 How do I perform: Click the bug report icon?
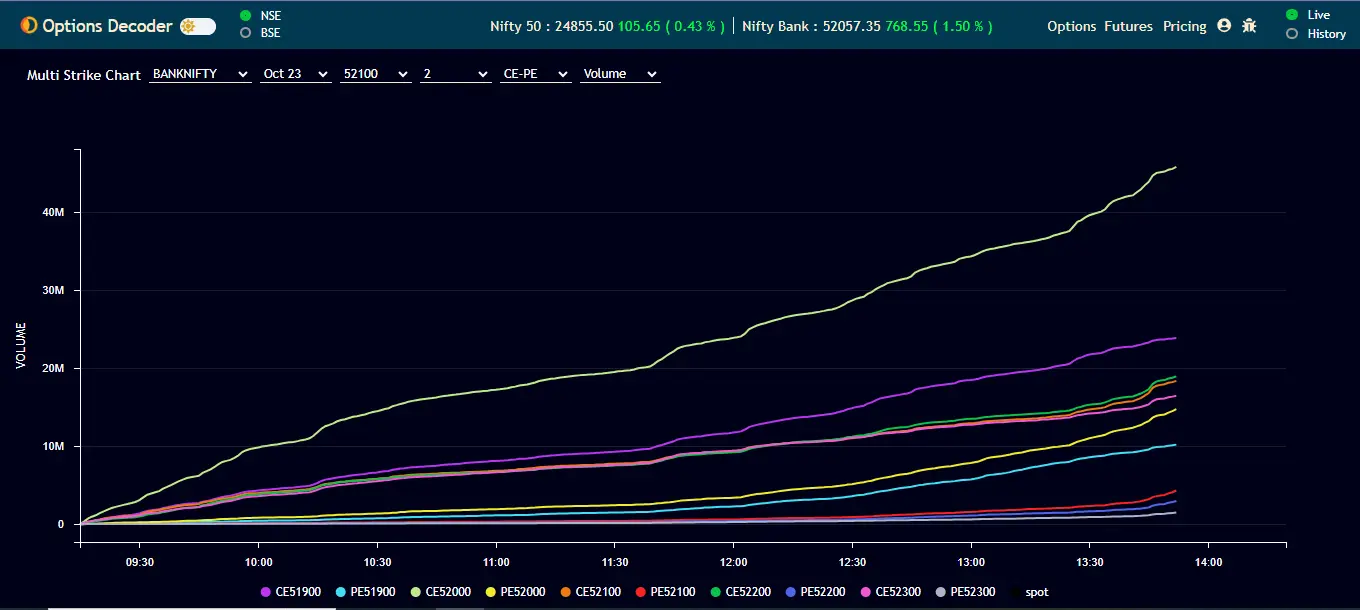click(x=1249, y=26)
